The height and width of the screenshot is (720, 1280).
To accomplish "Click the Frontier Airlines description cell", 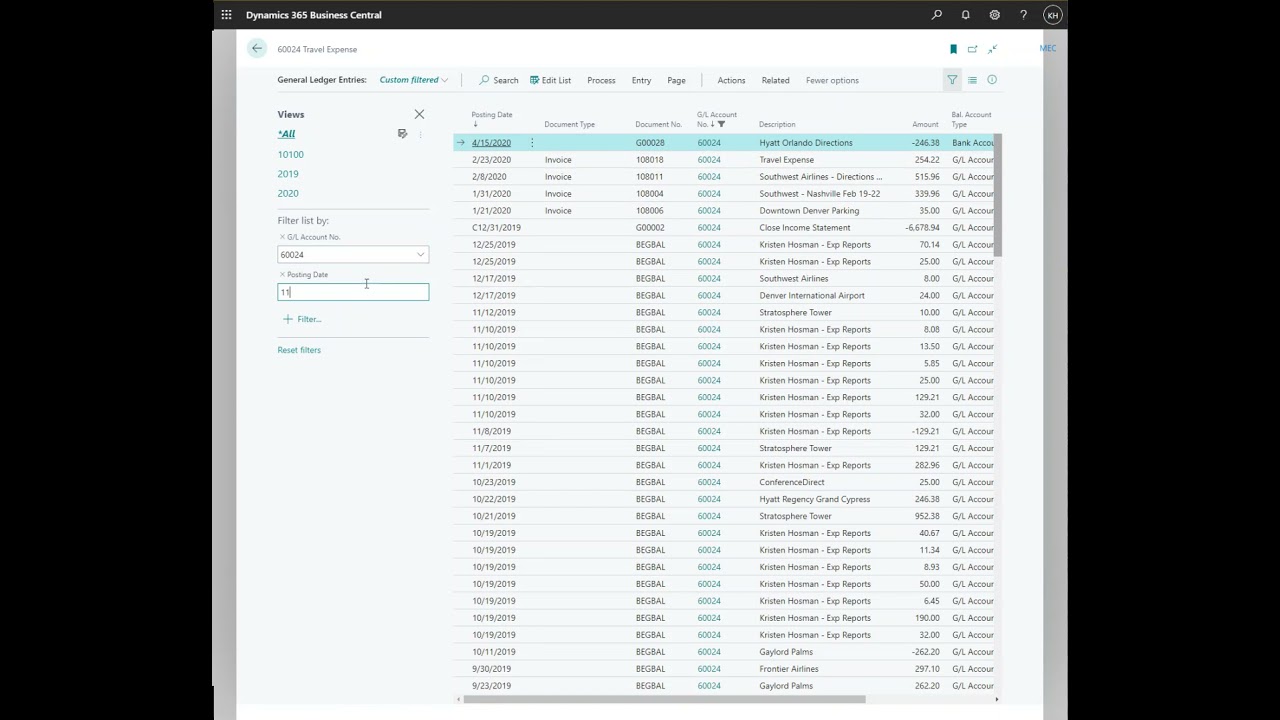I will click(x=789, y=669).
